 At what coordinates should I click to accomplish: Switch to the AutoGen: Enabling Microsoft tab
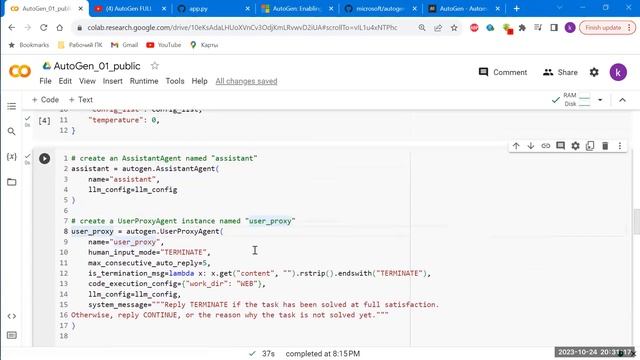click(296, 9)
